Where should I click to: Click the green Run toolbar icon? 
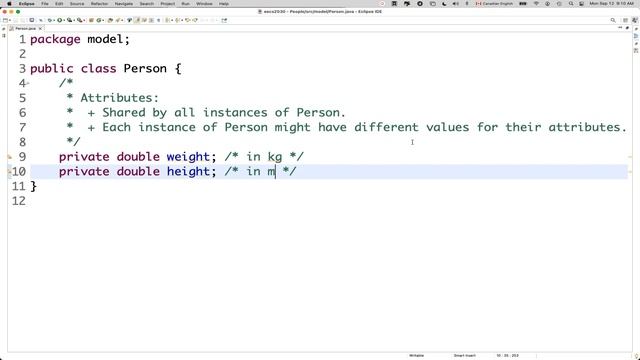(60, 20)
